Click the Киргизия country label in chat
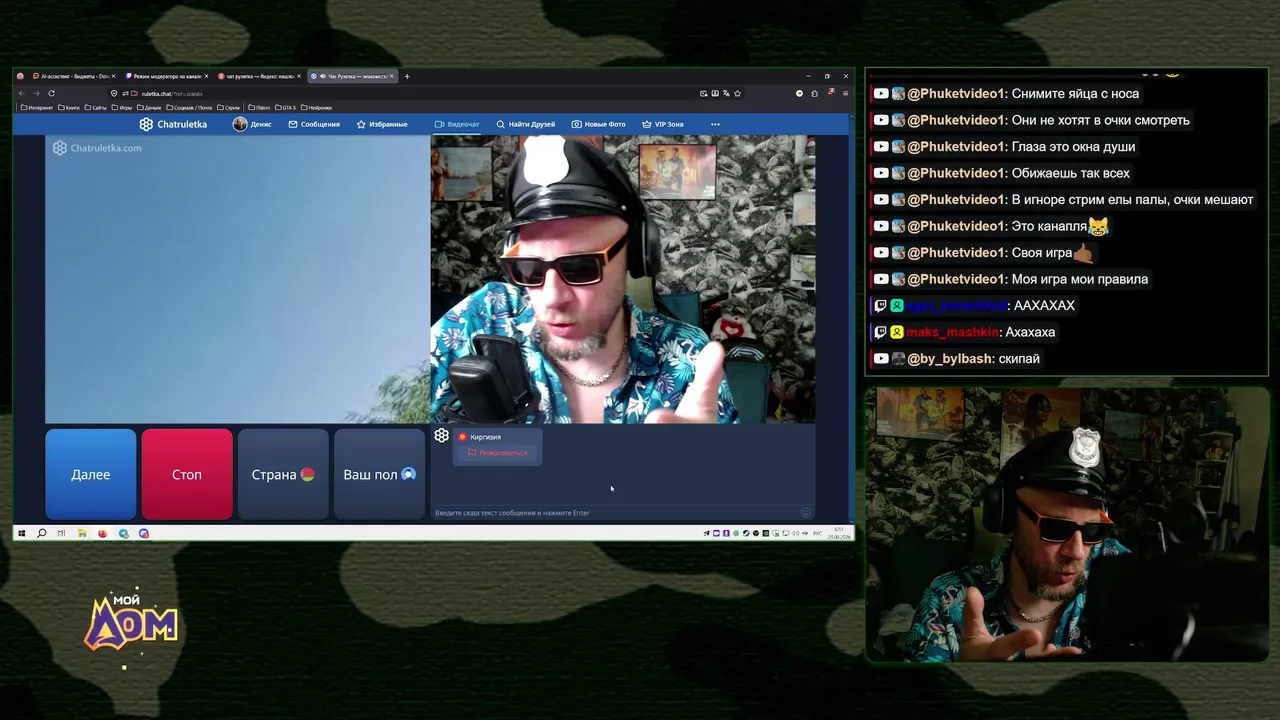1280x720 pixels. tap(485, 437)
